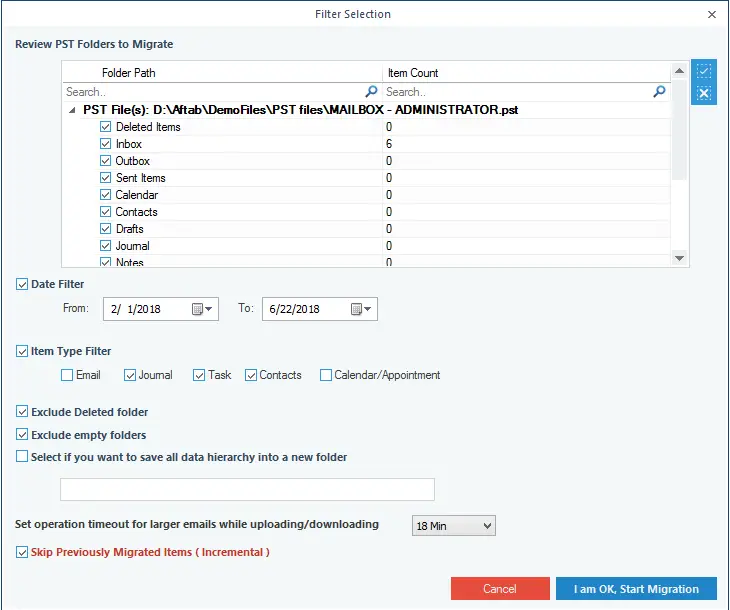The height and width of the screenshot is (610, 730).
Task: Click the Folder Path column header
Action: pyautogui.click(x=222, y=73)
